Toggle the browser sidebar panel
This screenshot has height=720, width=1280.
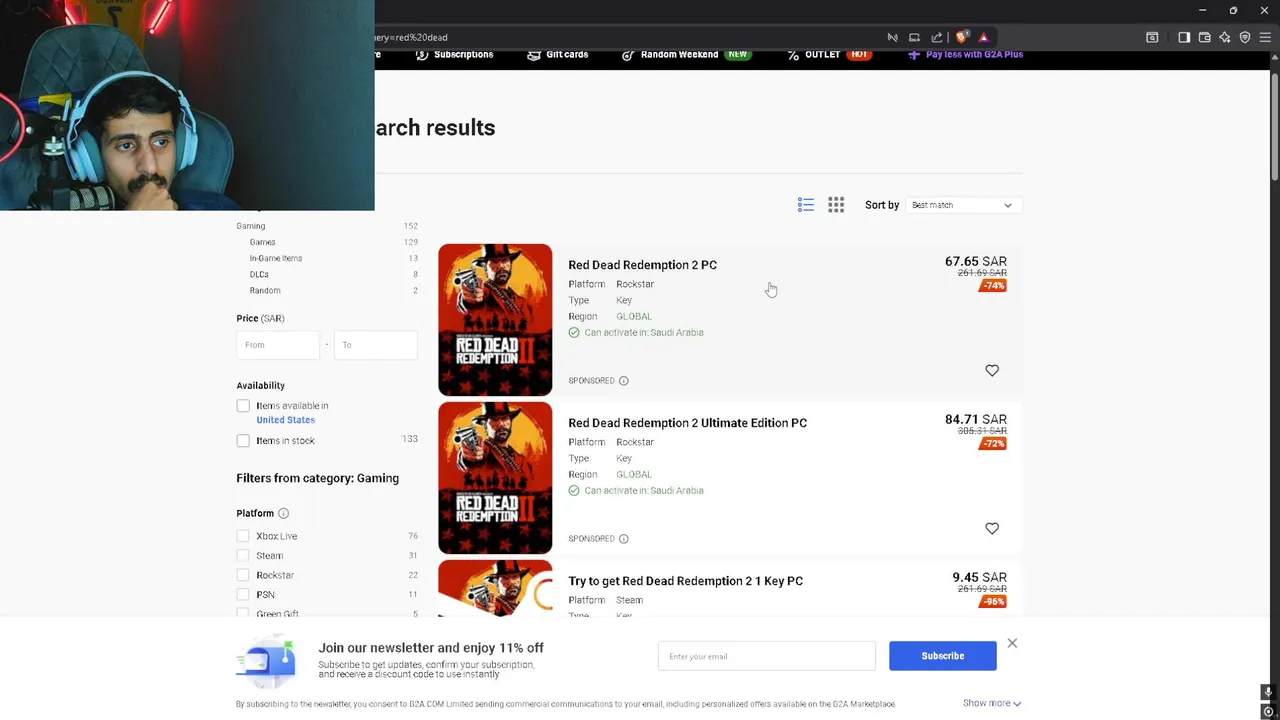tap(1184, 38)
